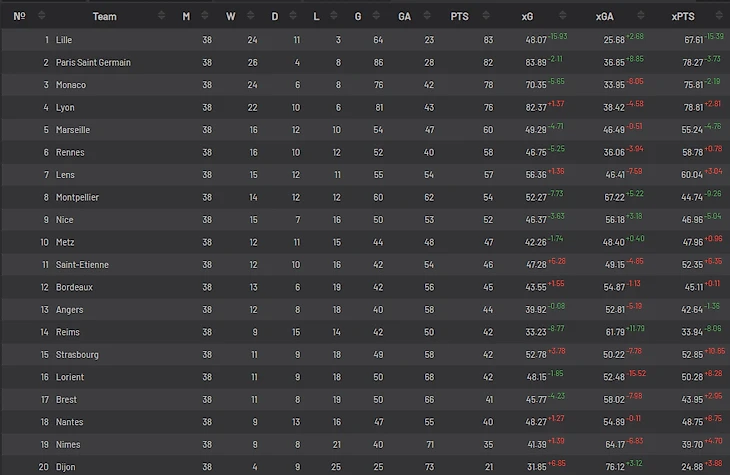The image size is (730, 475).
Task: Select the Strasbourg team row name
Action: tap(77, 355)
